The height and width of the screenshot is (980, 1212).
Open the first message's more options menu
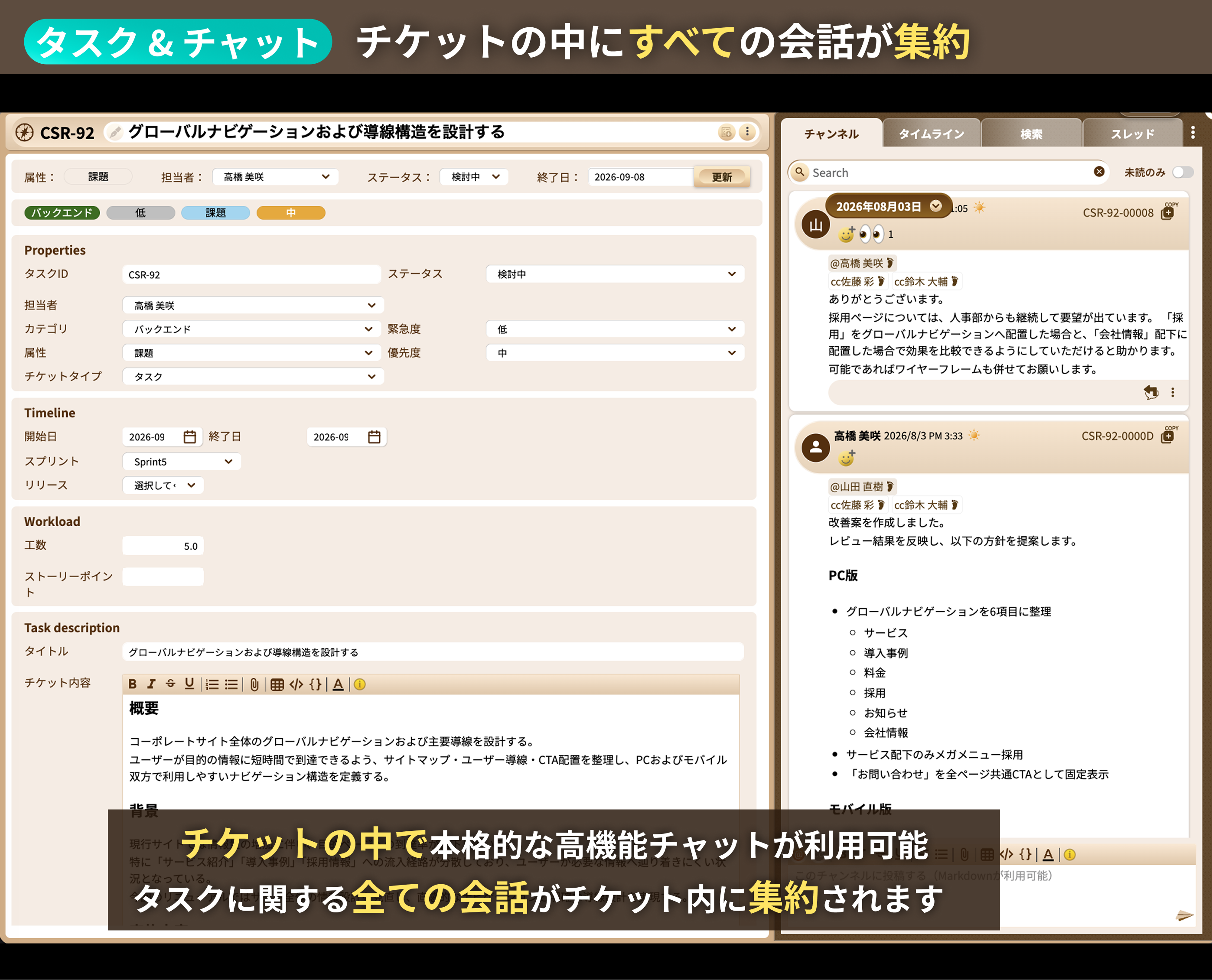(1173, 392)
